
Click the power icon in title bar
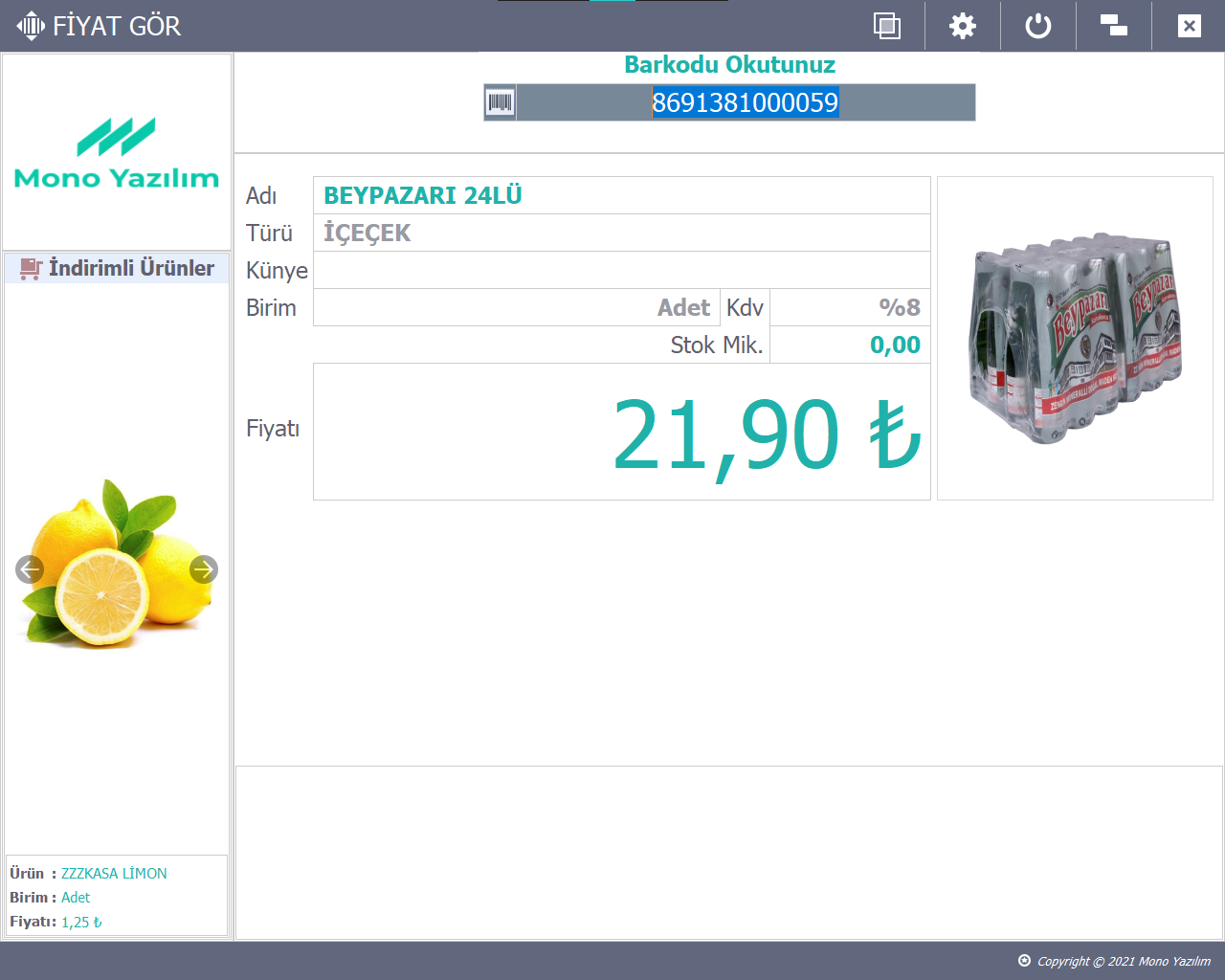pyautogui.click(x=1037, y=26)
